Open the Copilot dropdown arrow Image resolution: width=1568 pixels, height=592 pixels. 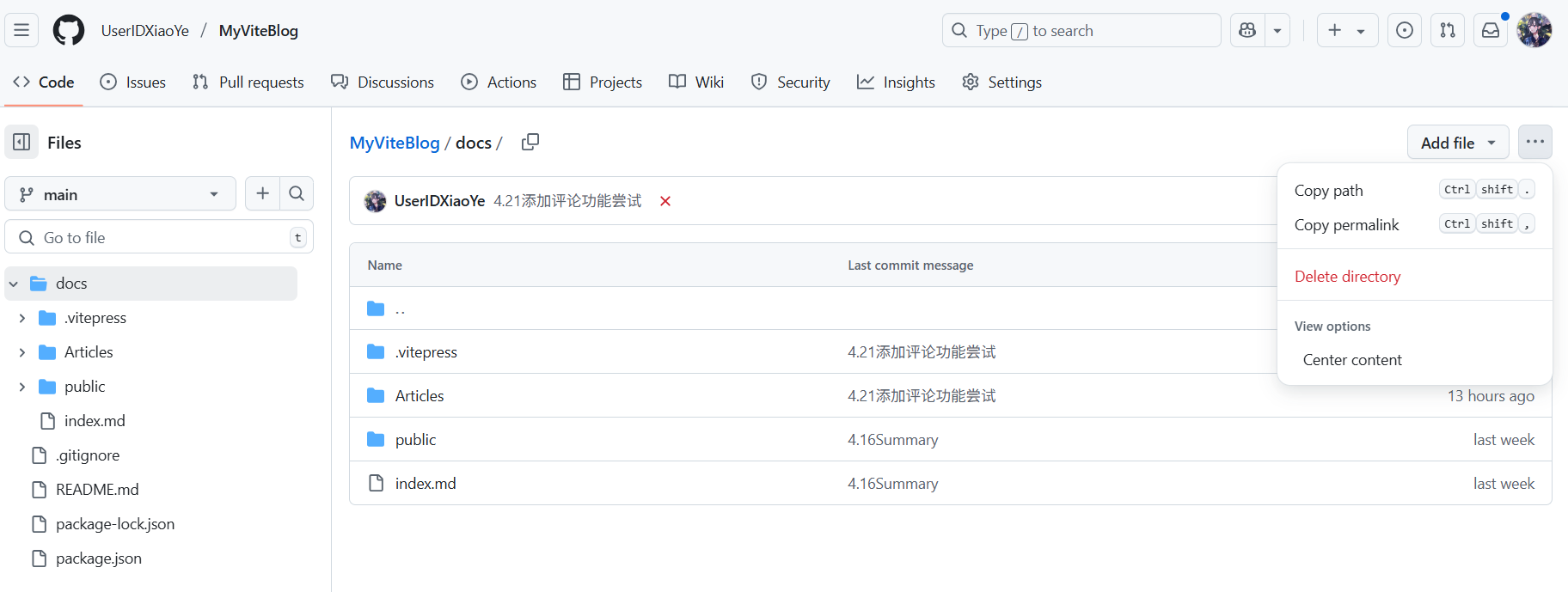point(1277,30)
